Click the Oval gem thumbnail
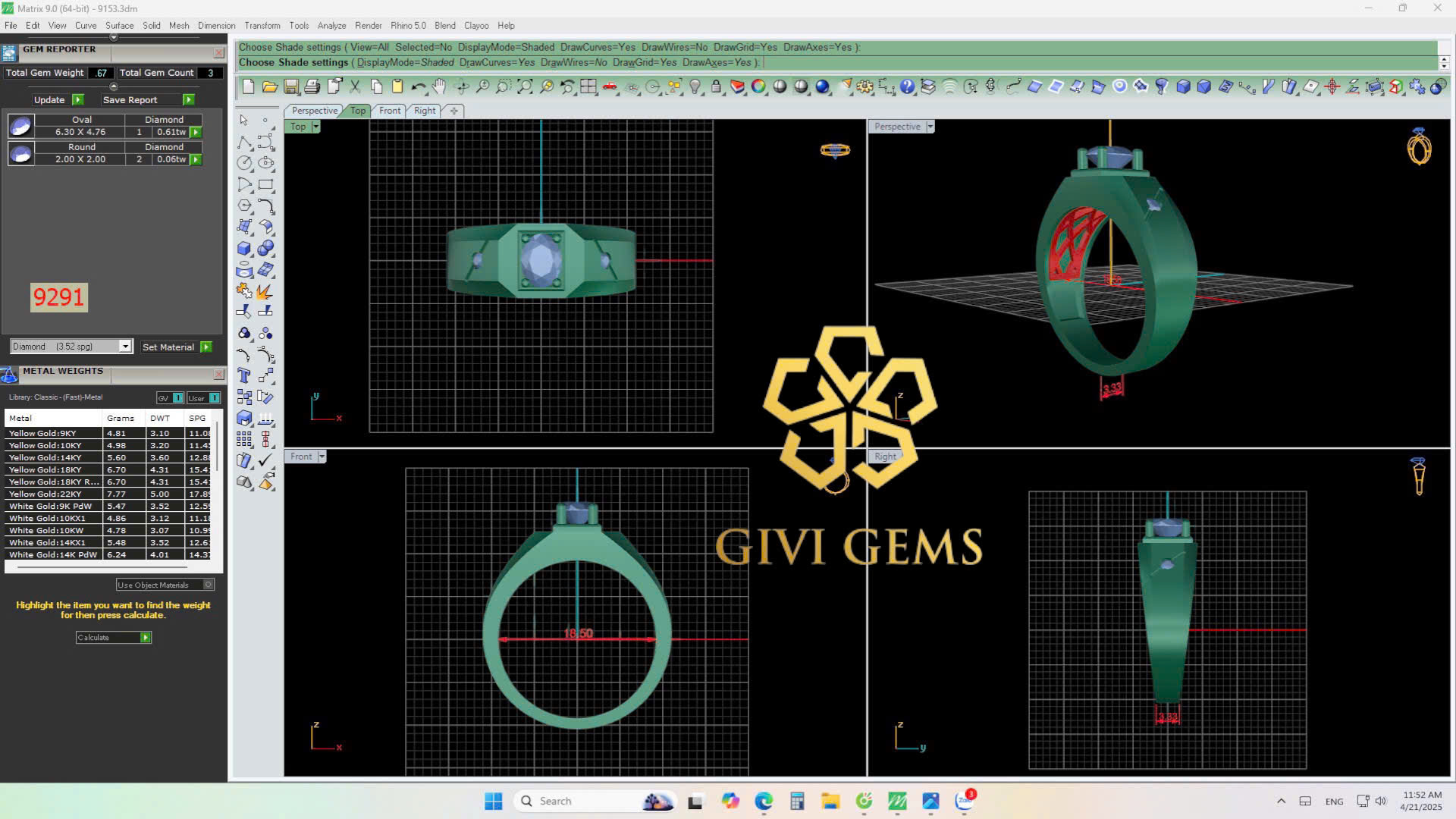This screenshot has width=1456, height=819. pos(20,126)
